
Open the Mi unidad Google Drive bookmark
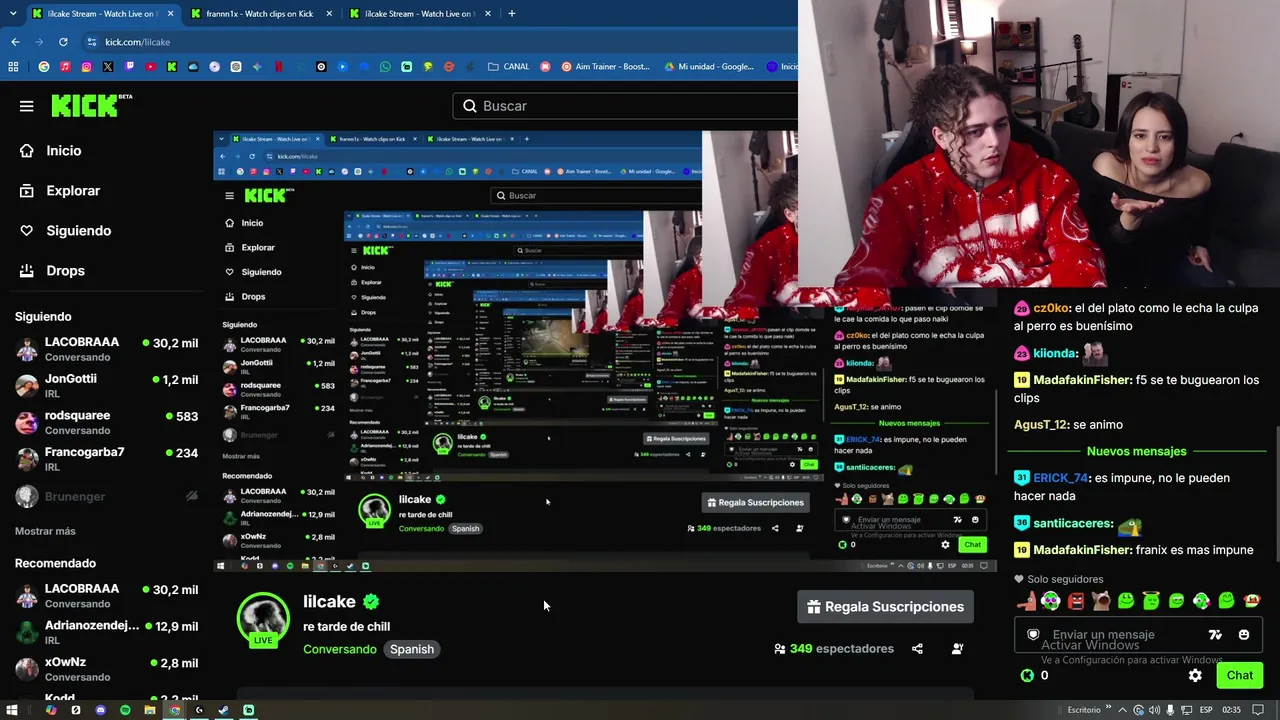coord(709,67)
